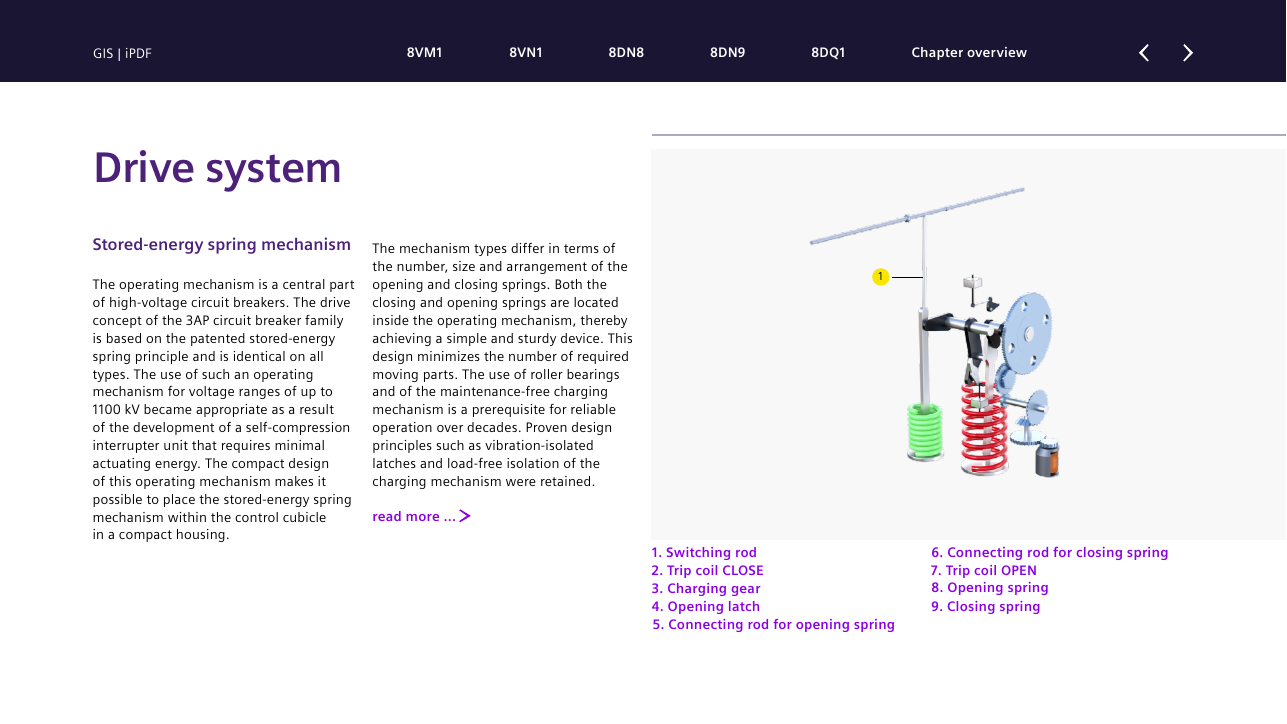Select legend item 2. Trip coil CLOSE
1287x724 pixels.
tap(707, 570)
